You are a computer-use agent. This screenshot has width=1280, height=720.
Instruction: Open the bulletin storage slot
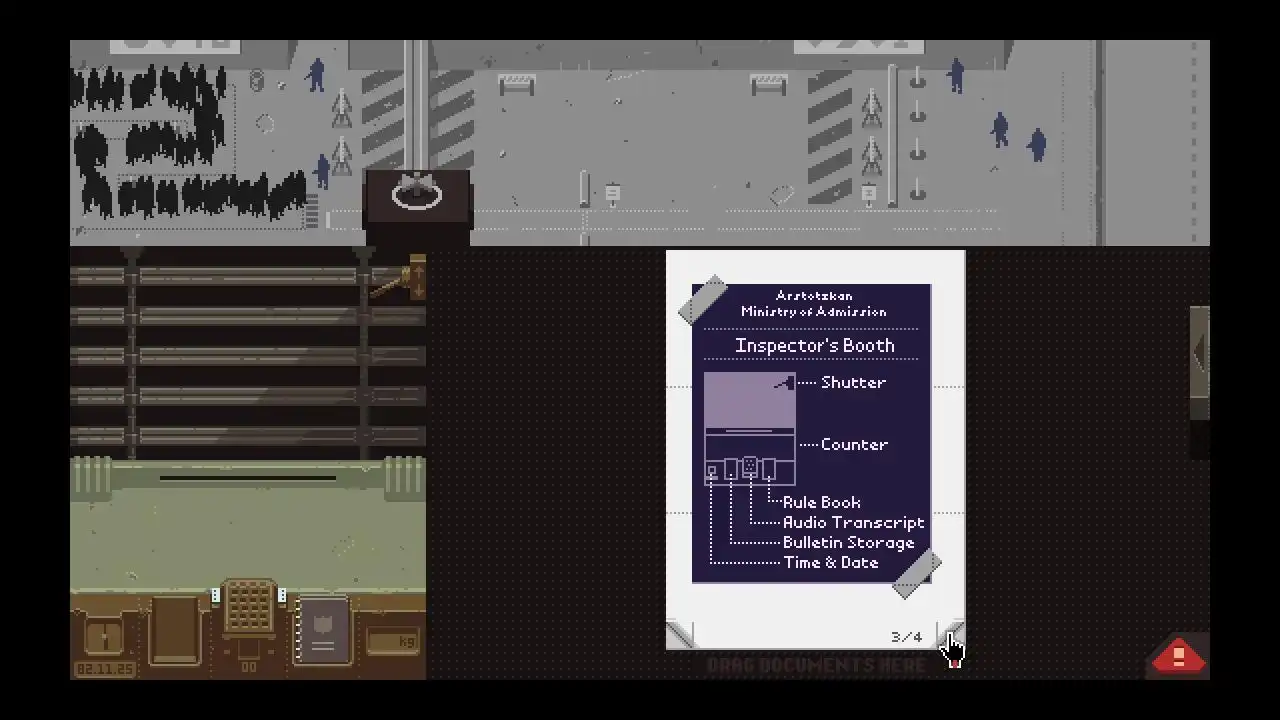click(174, 630)
